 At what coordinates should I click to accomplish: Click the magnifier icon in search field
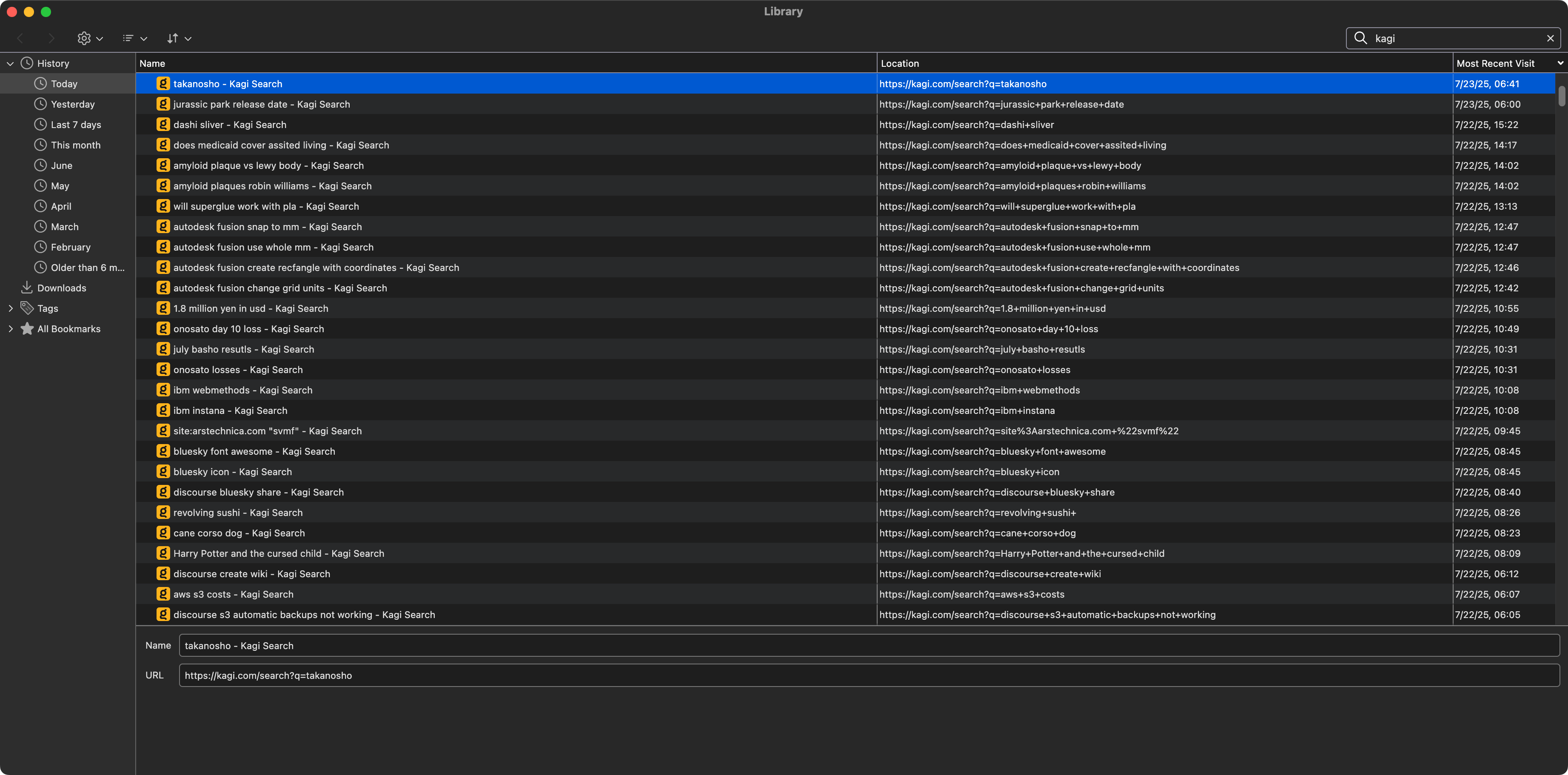click(x=1360, y=38)
